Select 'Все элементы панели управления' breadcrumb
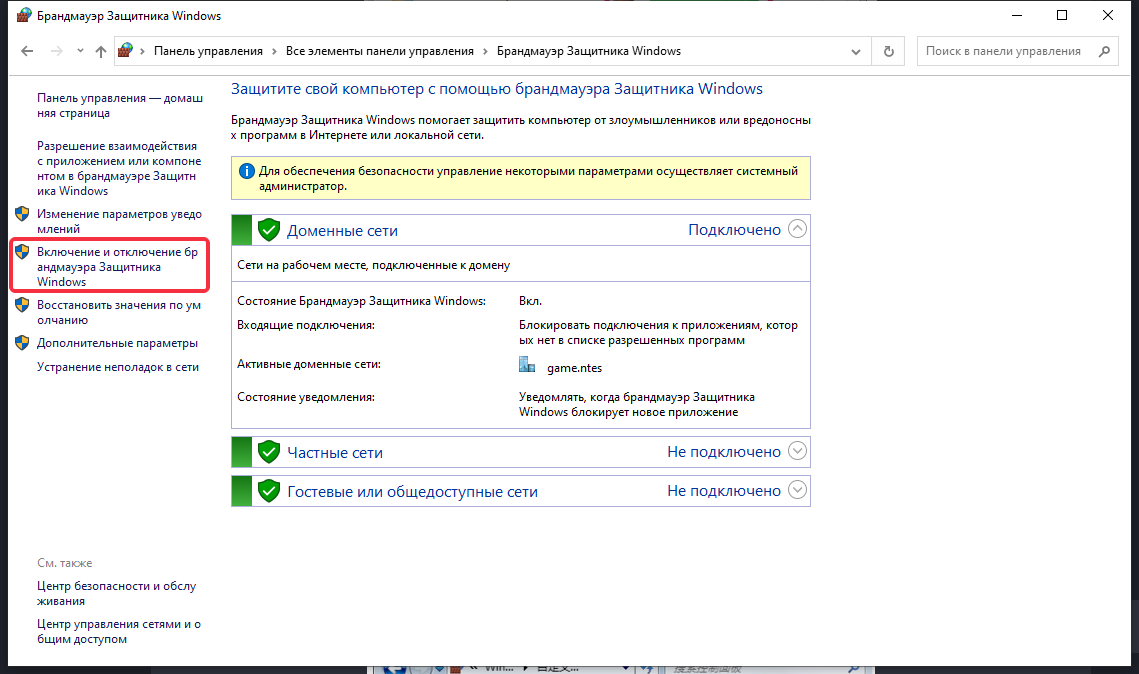This screenshot has height=674, width=1139. (379, 51)
